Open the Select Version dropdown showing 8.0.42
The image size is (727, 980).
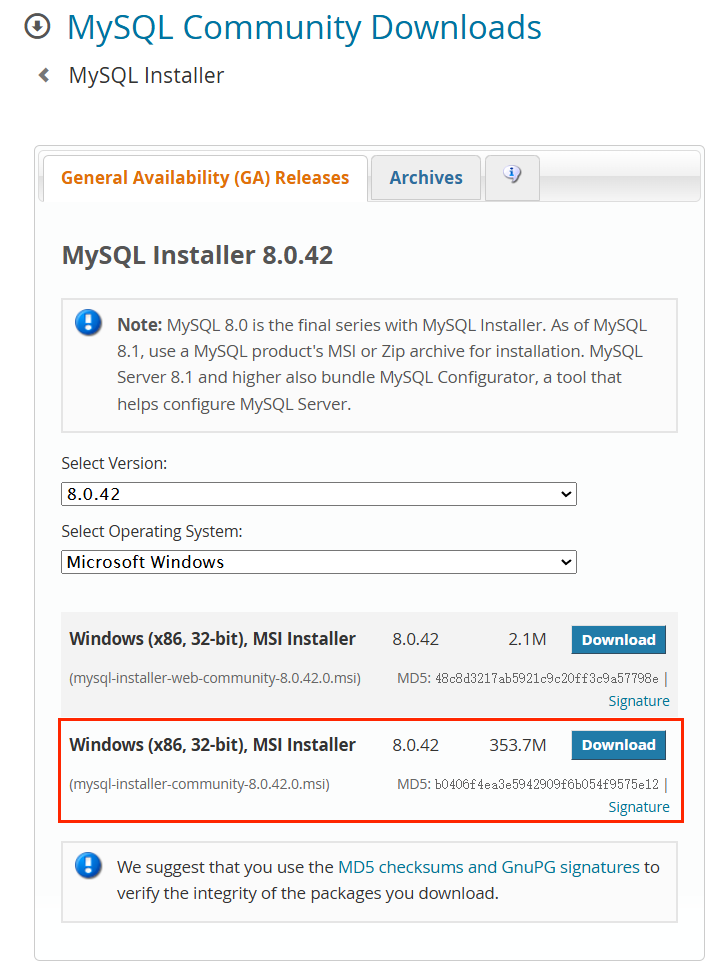319,494
